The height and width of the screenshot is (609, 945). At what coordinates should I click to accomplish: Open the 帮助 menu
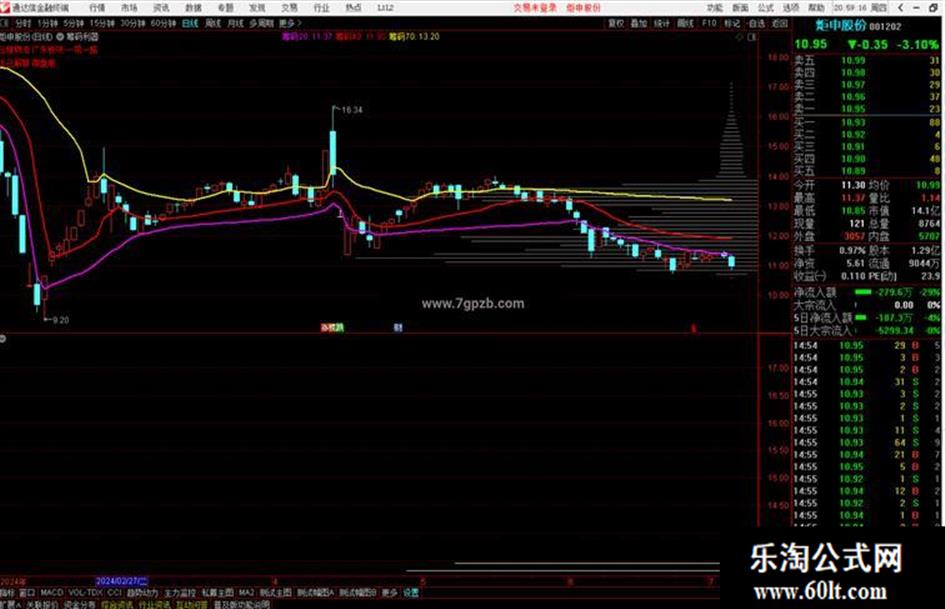click(x=816, y=8)
